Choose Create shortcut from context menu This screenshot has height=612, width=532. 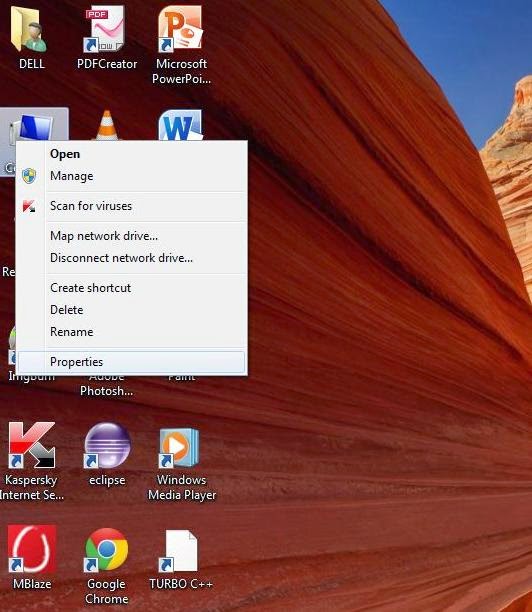tap(131, 288)
